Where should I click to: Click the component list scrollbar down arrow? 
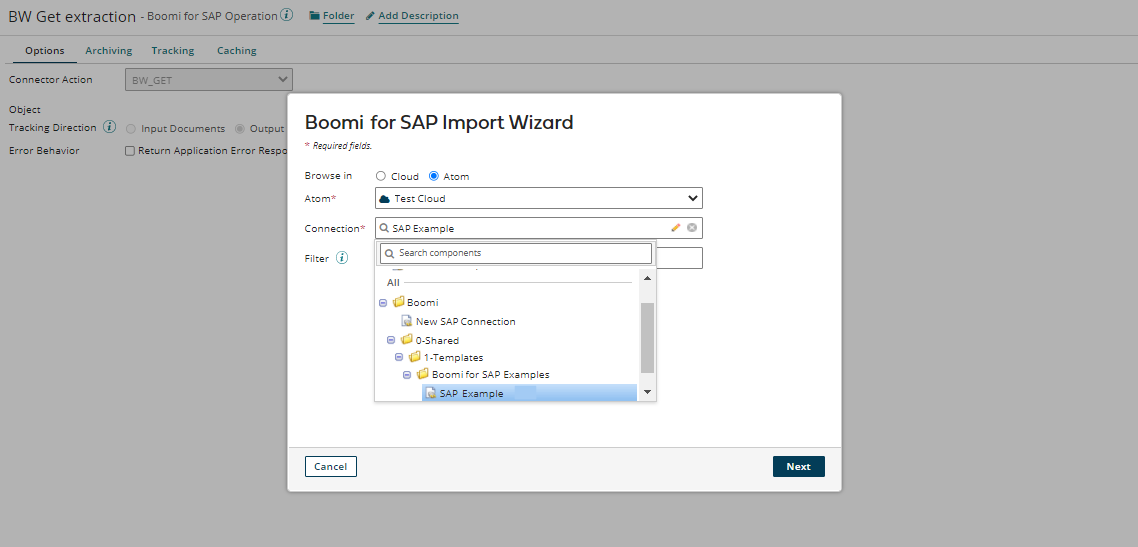647,392
